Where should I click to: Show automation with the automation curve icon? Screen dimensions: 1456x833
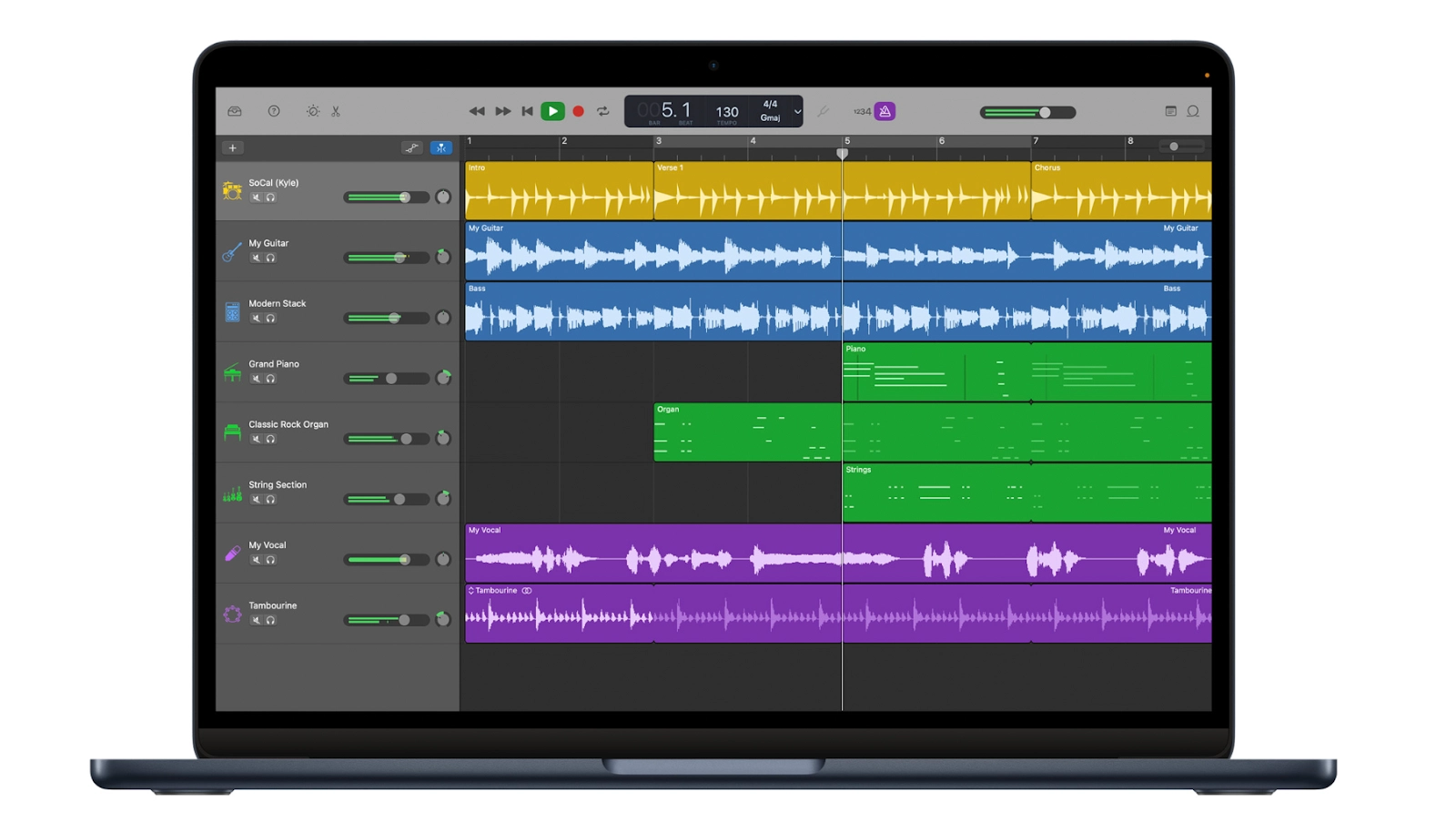411,147
